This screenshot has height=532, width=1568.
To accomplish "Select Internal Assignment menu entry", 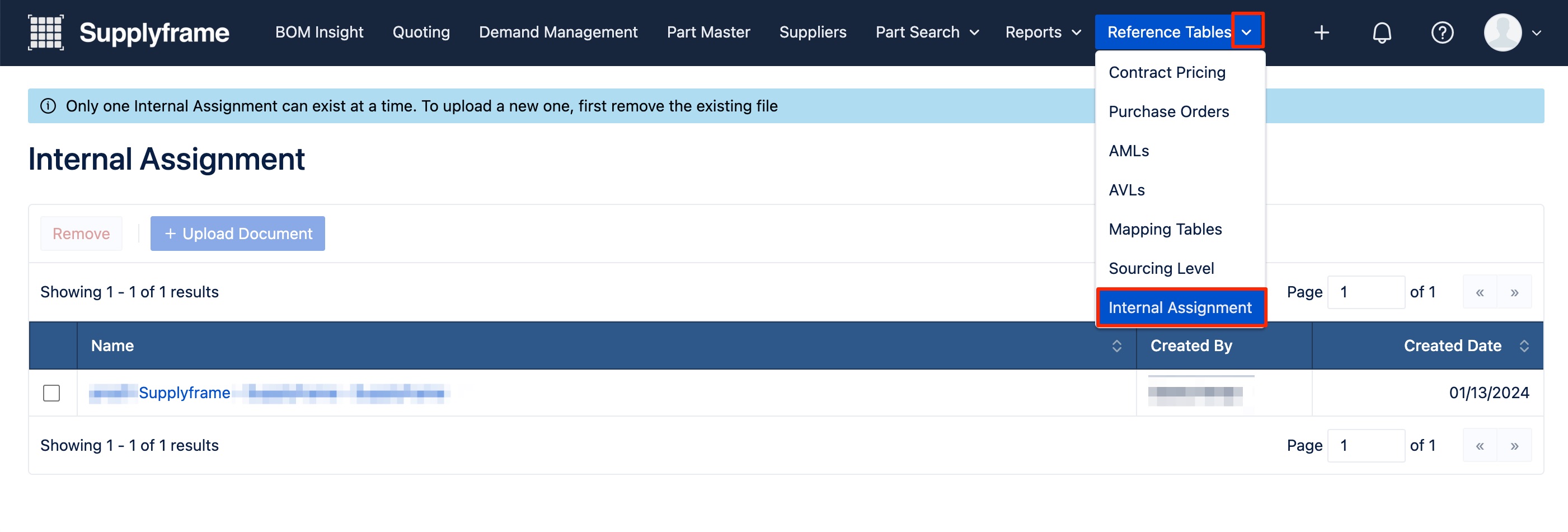I will (x=1180, y=308).
